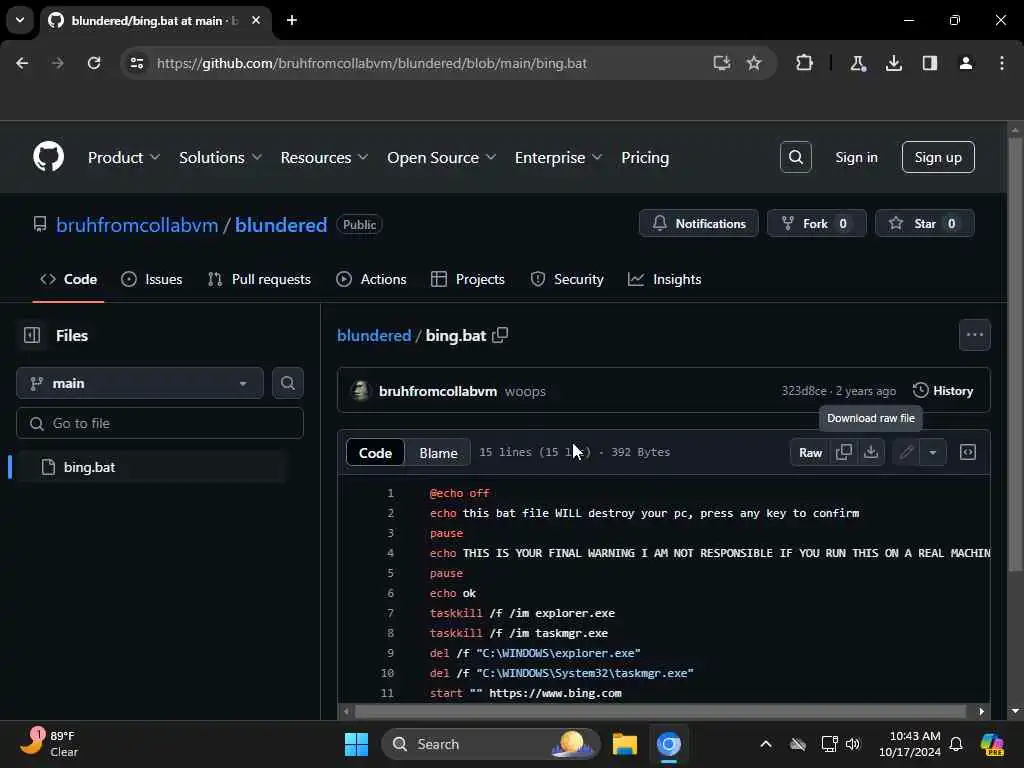Open the symbols panel icon

tap(968, 452)
